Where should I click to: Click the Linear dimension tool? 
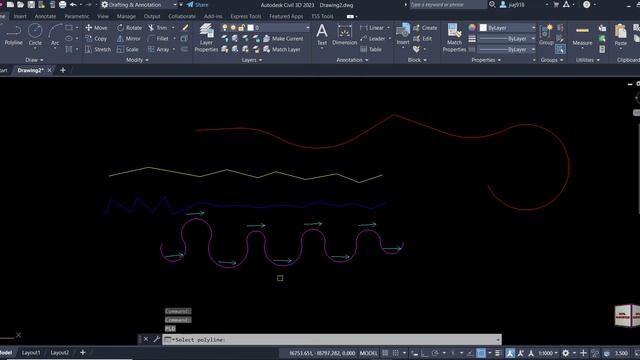372,28
